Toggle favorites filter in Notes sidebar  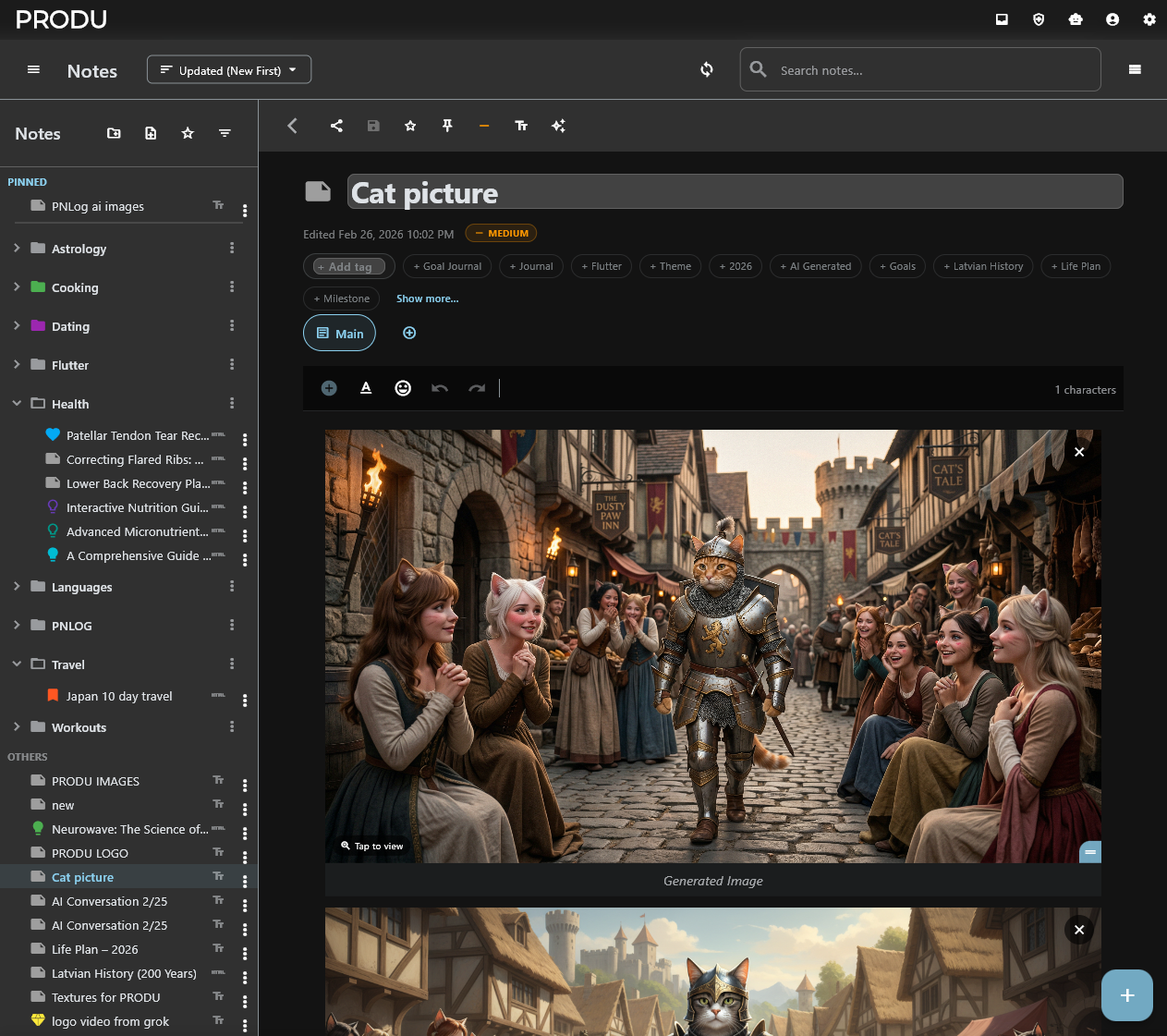(188, 133)
